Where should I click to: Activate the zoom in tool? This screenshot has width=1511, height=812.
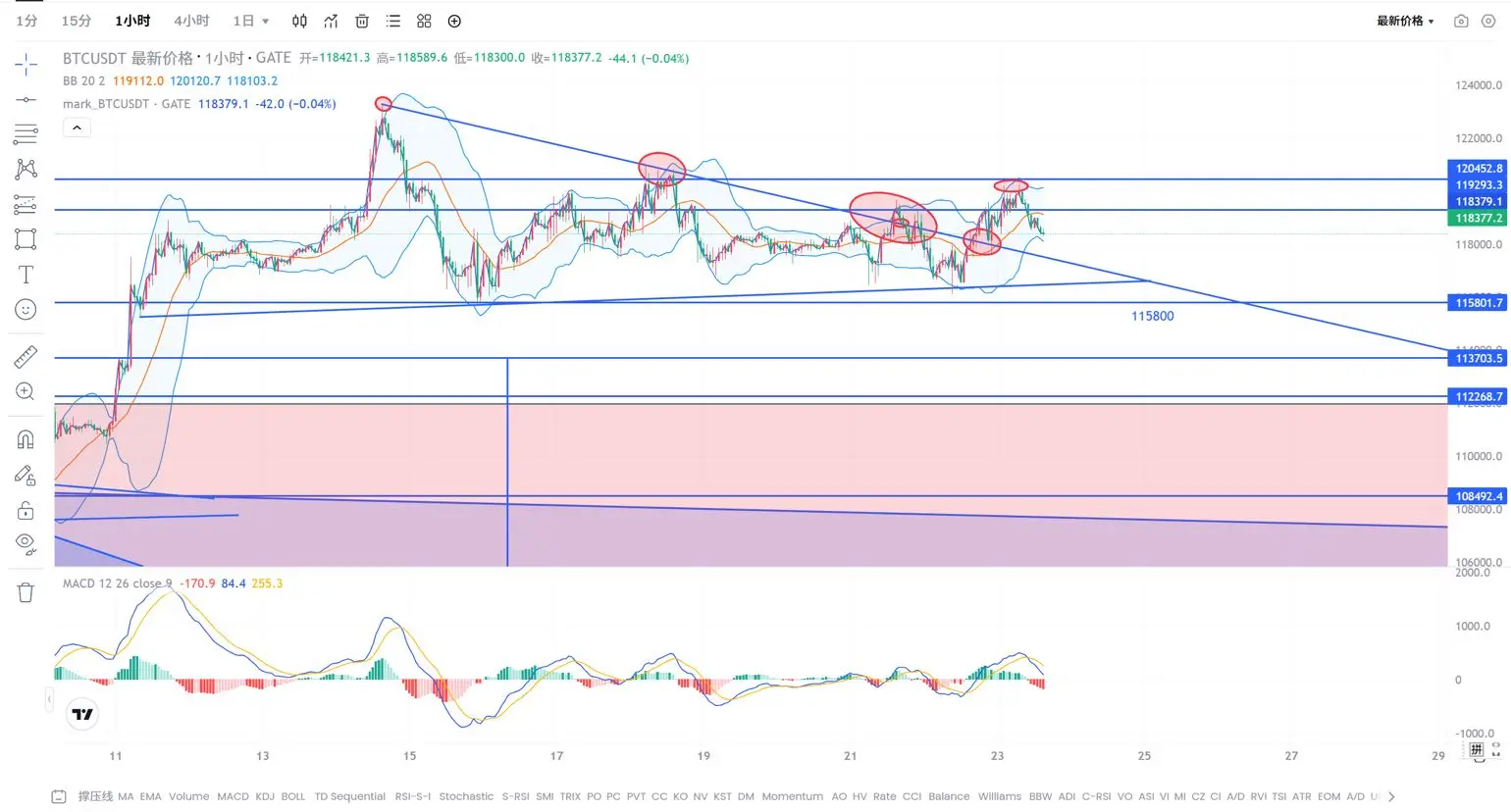(26, 392)
